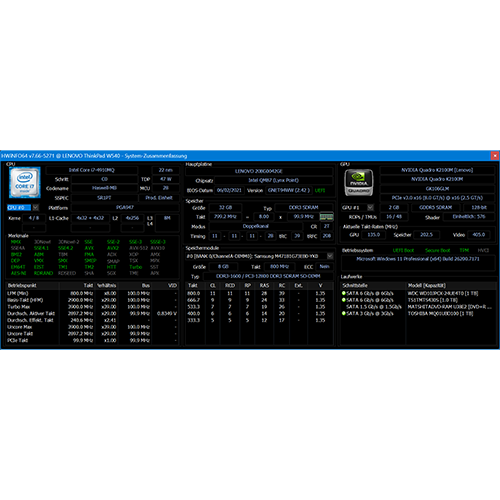Click the green TPM indicator

[464, 250]
